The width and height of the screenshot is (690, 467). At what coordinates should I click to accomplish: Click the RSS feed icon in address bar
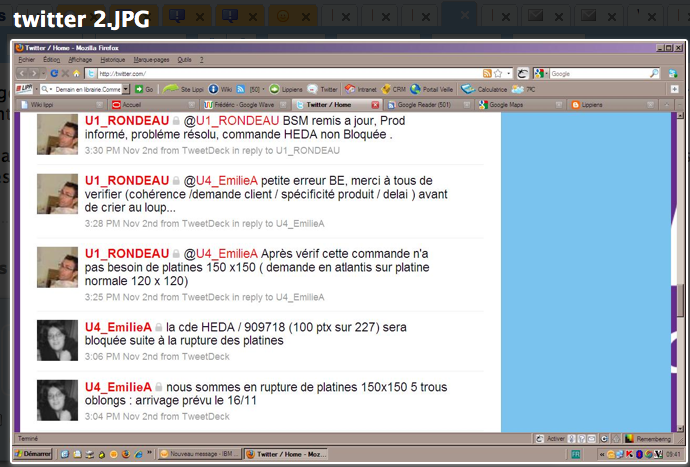click(x=487, y=74)
